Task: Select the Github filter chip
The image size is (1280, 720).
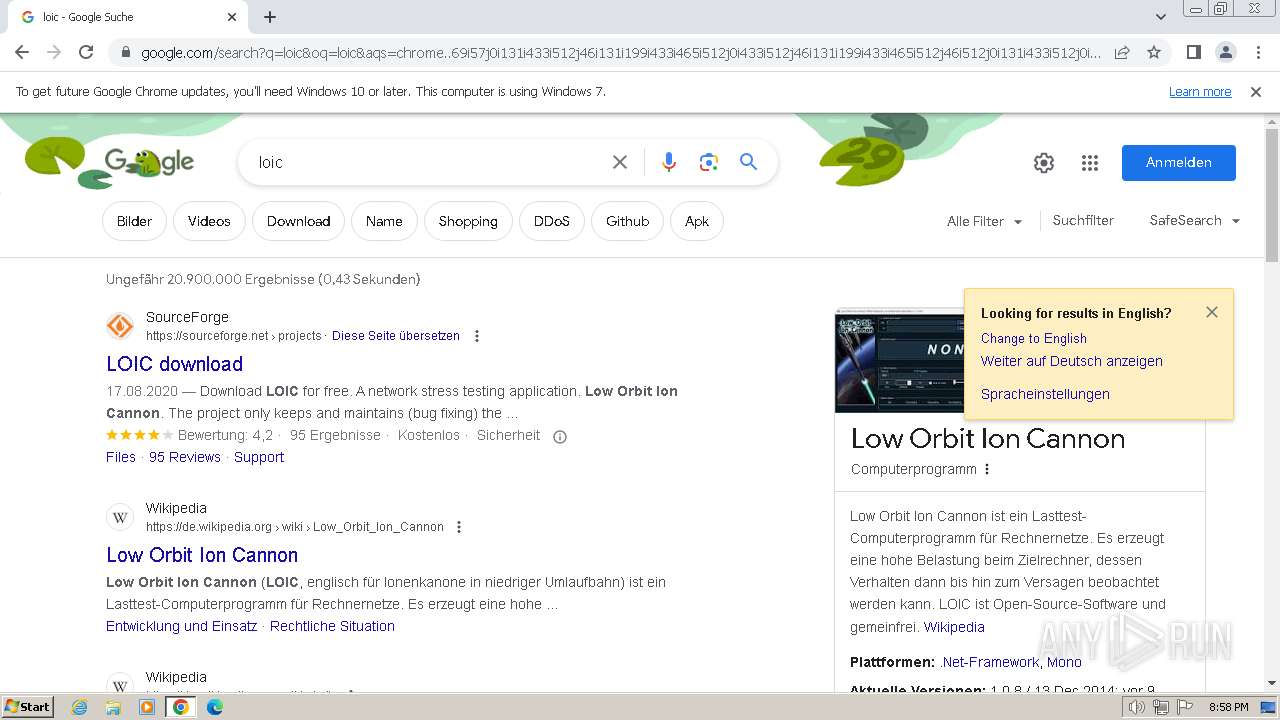Action: [x=628, y=221]
